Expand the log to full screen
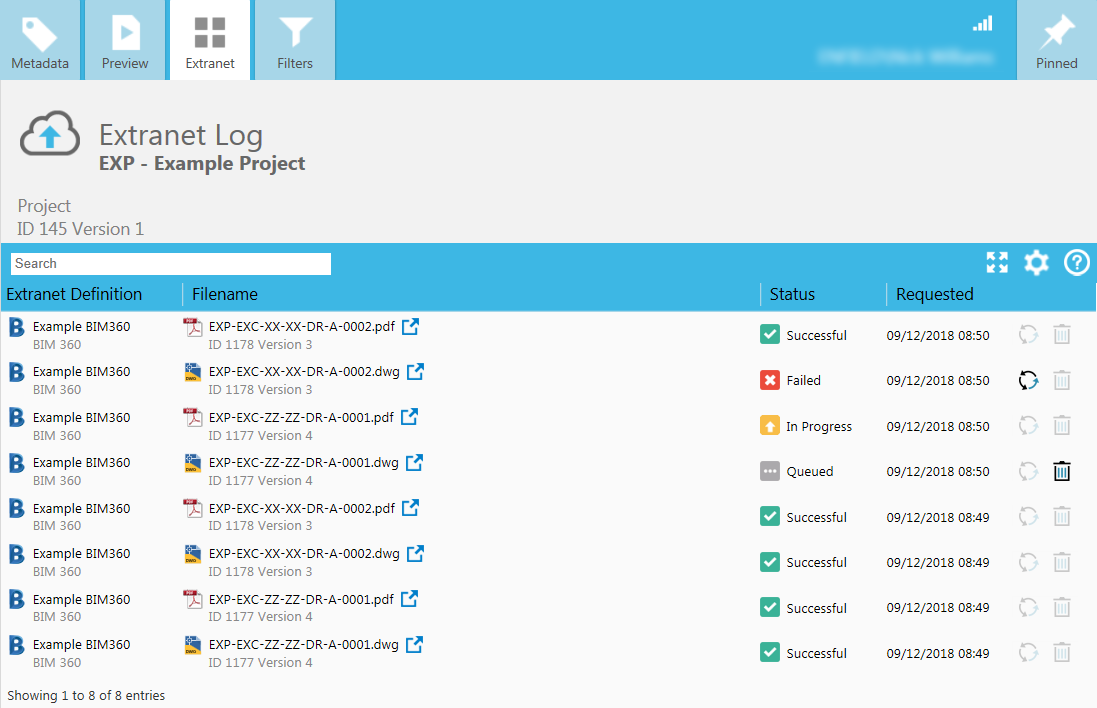Screen dimensions: 1097x708 (x=997, y=263)
